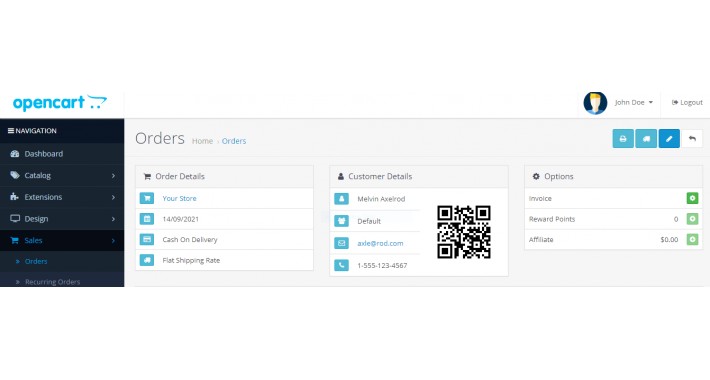Click the blue edit pencil button
The height and width of the screenshot is (380, 710).
click(x=669, y=139)
